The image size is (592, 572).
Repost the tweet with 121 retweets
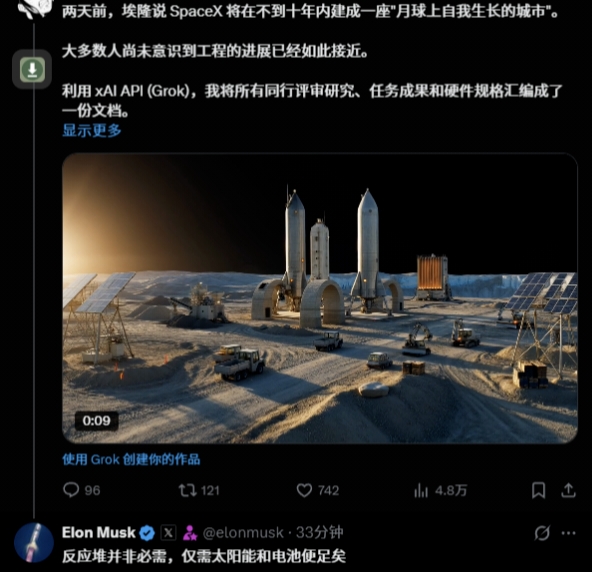coord(188,490)
